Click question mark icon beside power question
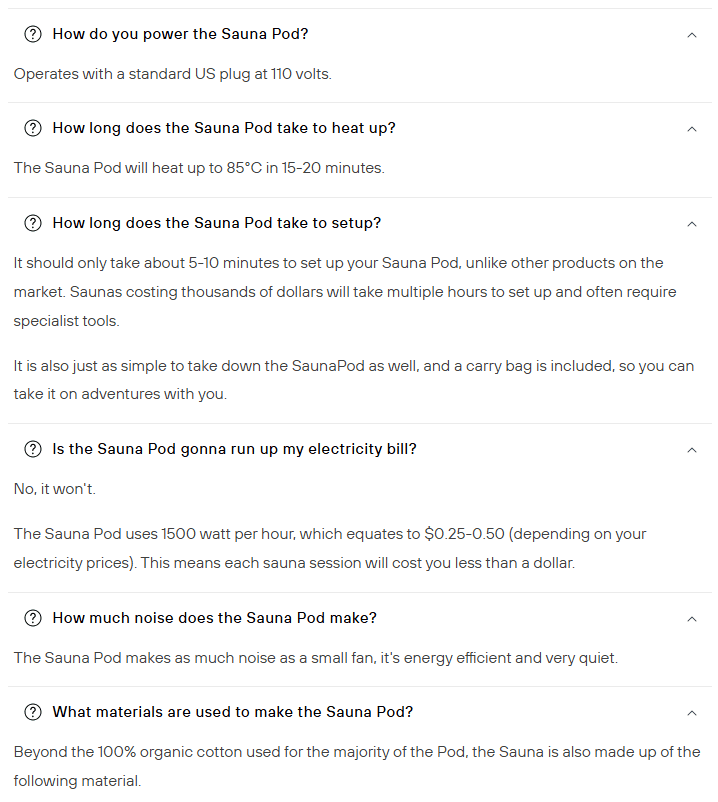The width and height of the screenshot is (718, 802). [x=33, y=34]
